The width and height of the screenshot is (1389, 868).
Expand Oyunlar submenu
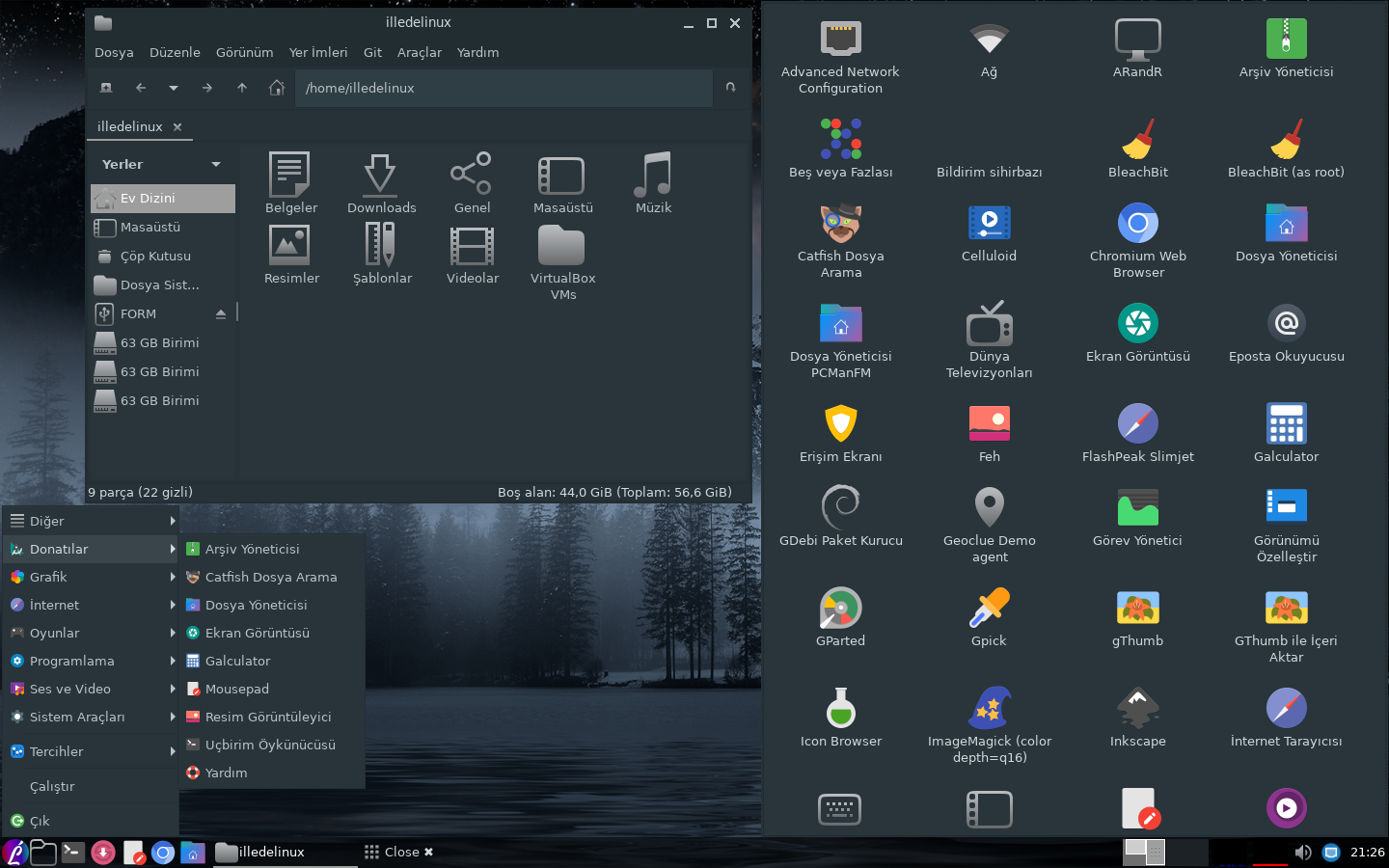[x=92, y=633]
